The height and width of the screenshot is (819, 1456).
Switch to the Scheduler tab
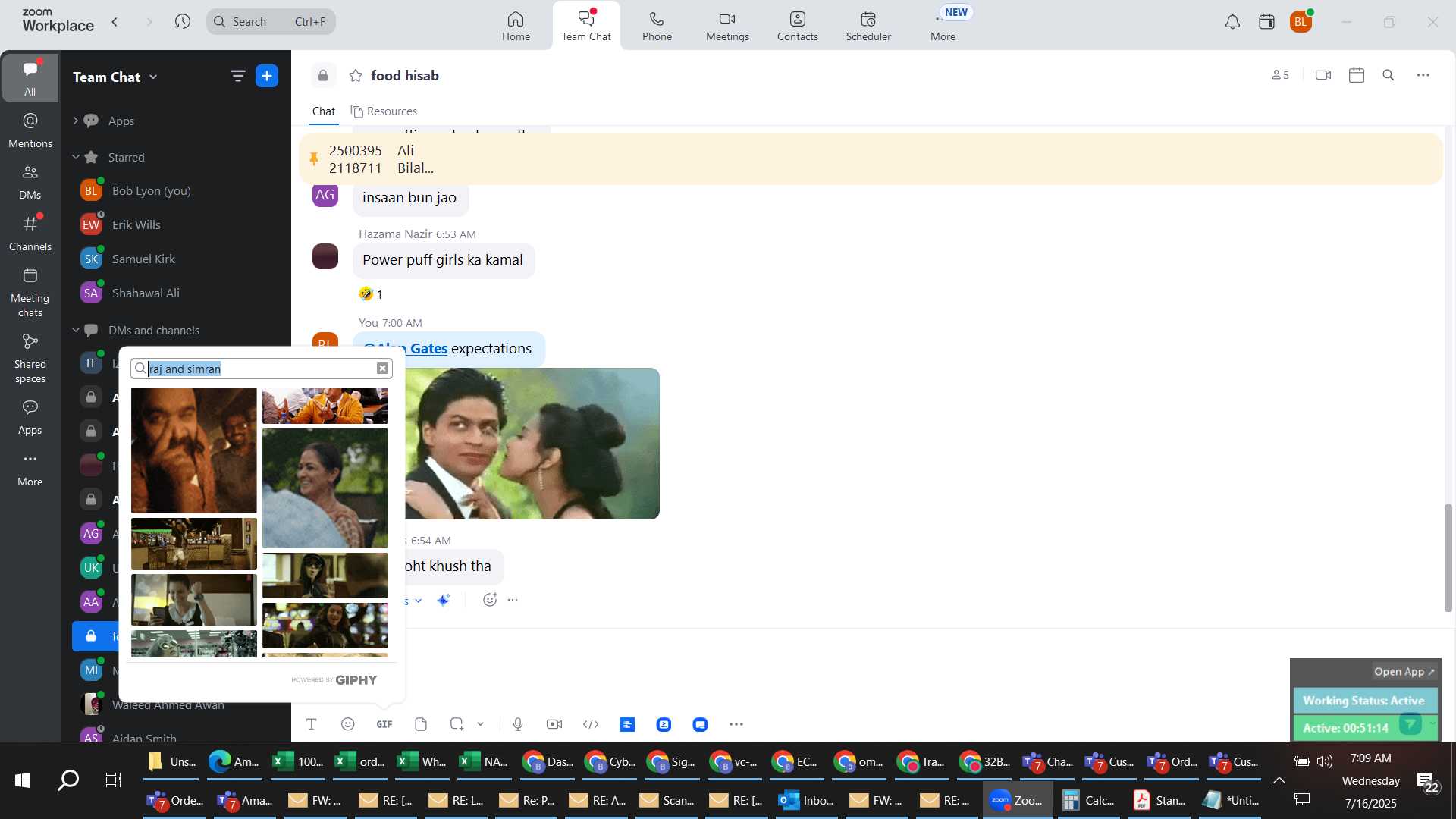click(x=868, y=26)
